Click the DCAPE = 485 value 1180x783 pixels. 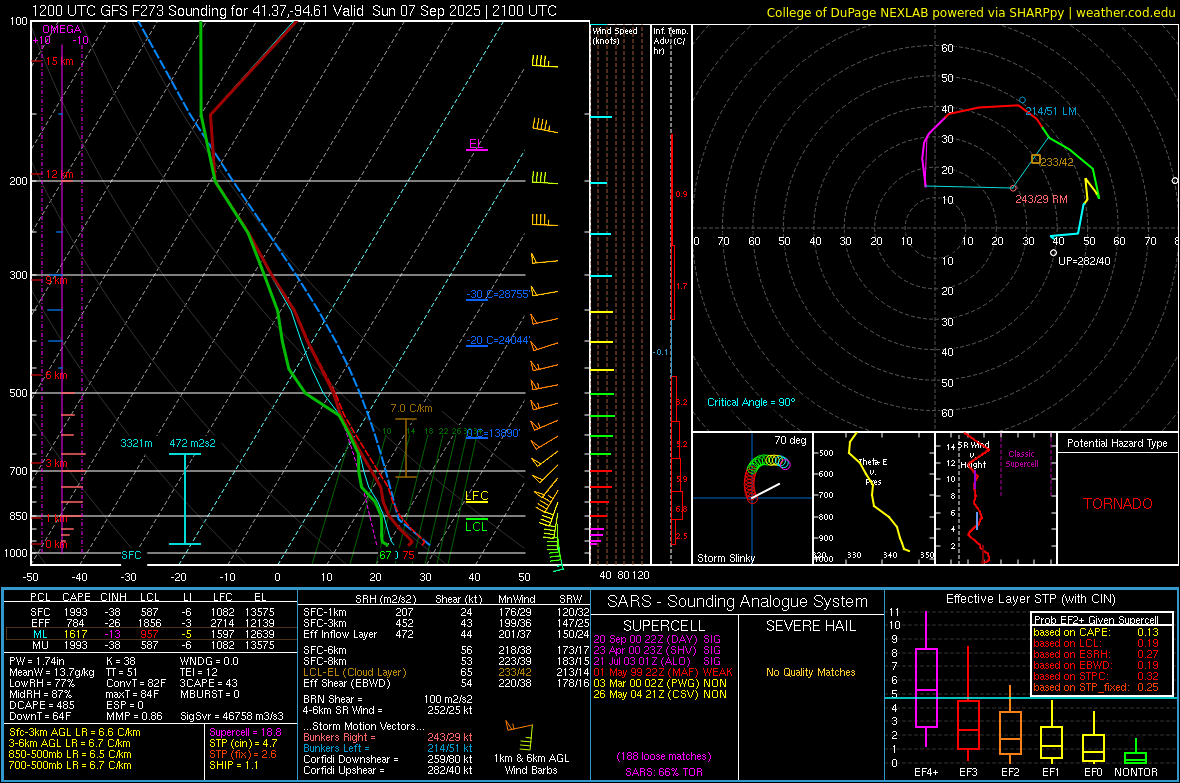pos(41,705)
